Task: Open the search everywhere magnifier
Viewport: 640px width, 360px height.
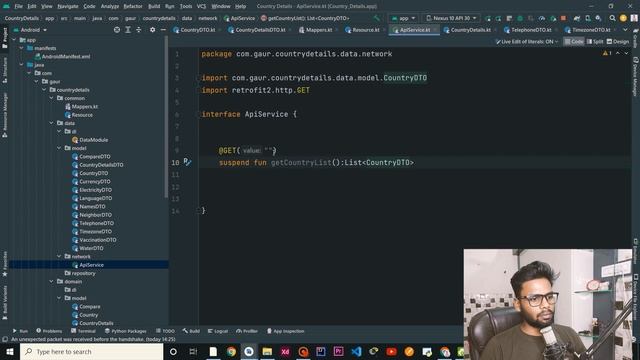Action: pyautogui.click(x=612, y=18)
